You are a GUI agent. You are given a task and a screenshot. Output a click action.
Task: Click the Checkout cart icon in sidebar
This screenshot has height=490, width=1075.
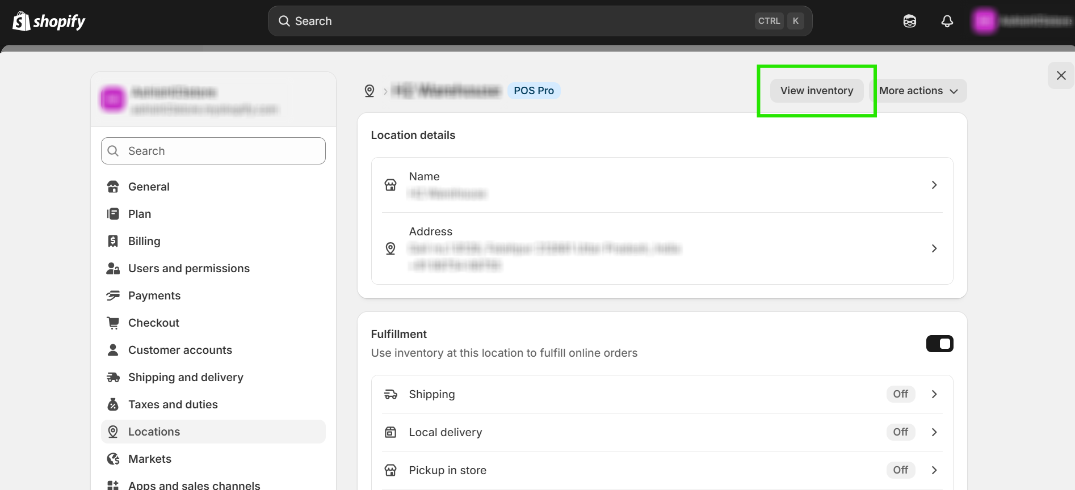pos(113,323)
